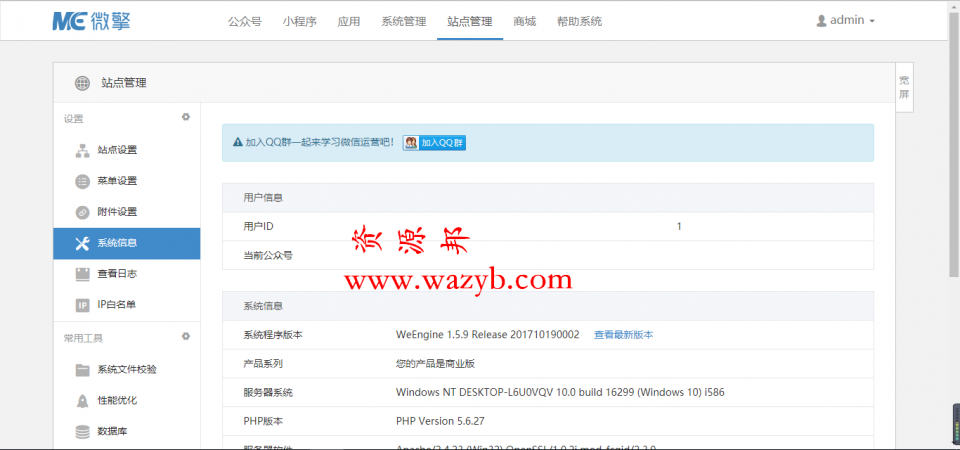Click the admin user avatar icon
This screenshot has height=450, width=960.
click(x=822, y=21)
